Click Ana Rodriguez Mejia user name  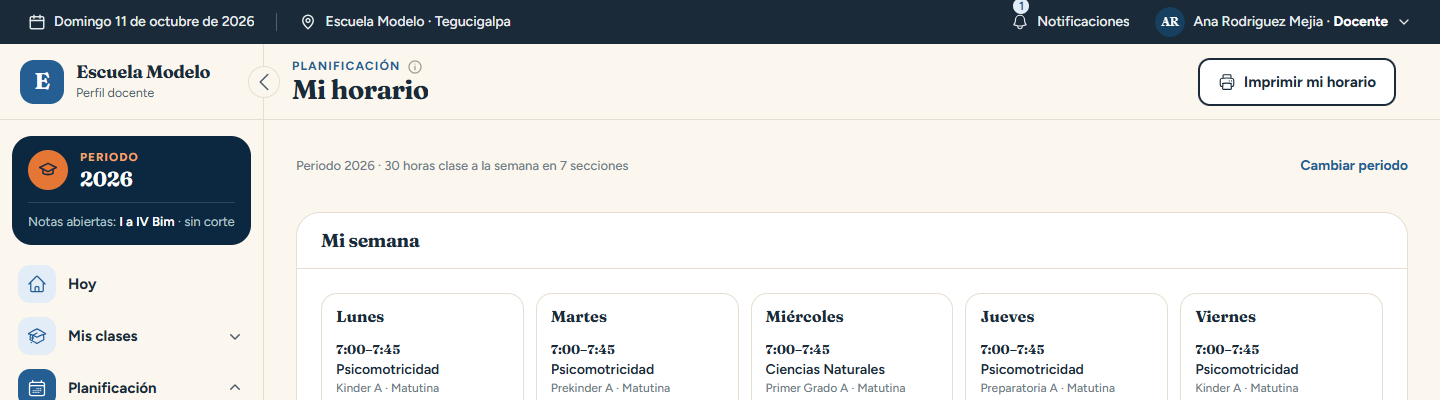[1257, 21]
